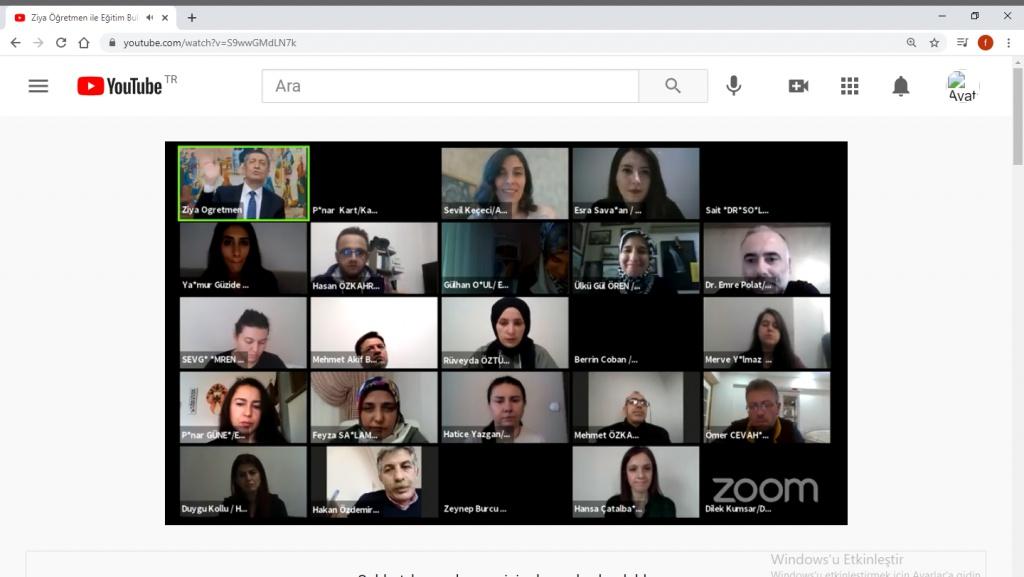
Task: Open the browser zoom magnifier icon
Action: click(x=911, y=43)
